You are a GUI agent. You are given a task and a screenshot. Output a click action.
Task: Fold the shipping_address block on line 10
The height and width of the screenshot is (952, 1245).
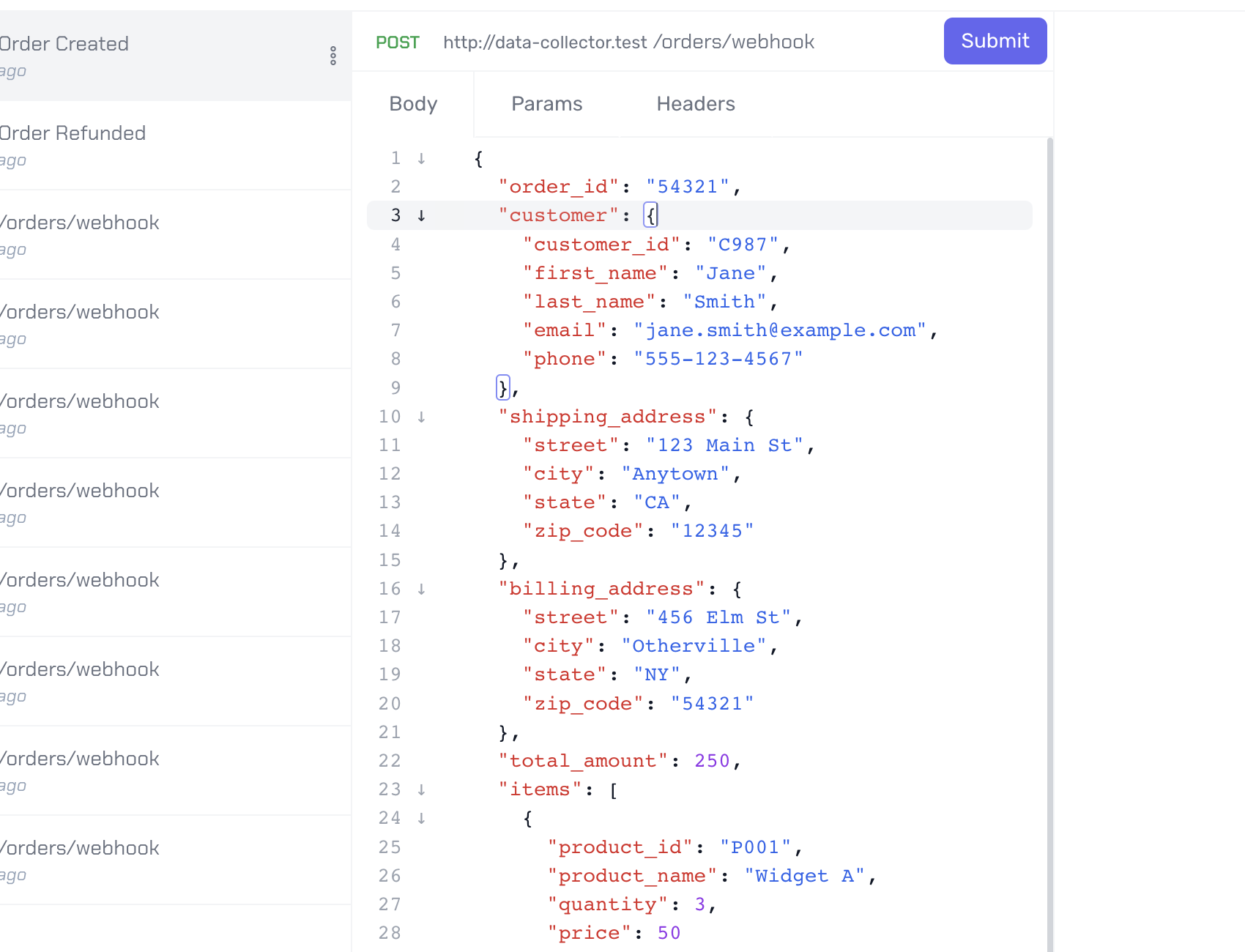(x=422, y=417)
